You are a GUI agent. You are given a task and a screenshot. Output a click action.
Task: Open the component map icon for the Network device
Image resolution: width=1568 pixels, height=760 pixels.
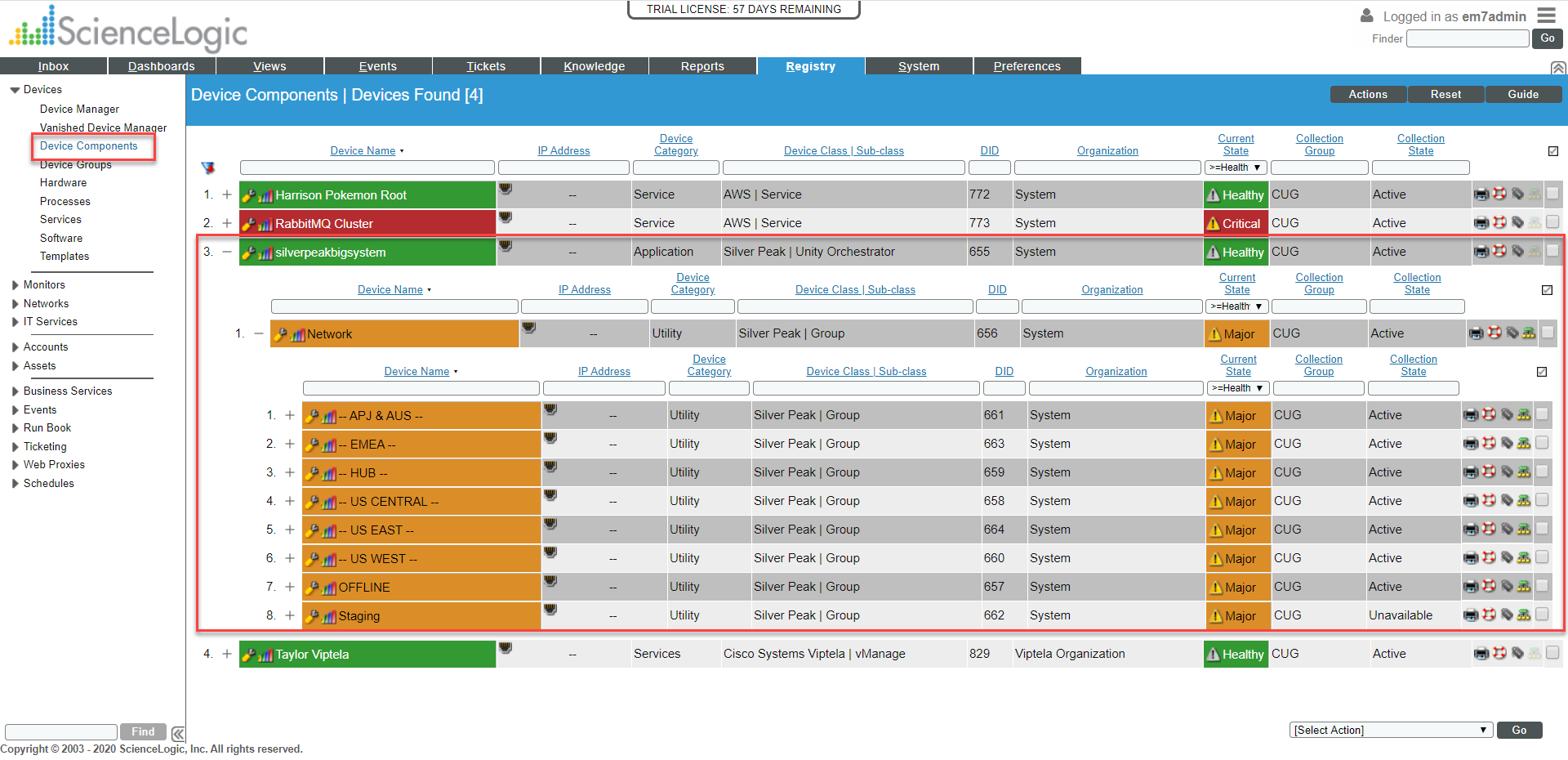pyautogui.click(x=1528, y=333)
